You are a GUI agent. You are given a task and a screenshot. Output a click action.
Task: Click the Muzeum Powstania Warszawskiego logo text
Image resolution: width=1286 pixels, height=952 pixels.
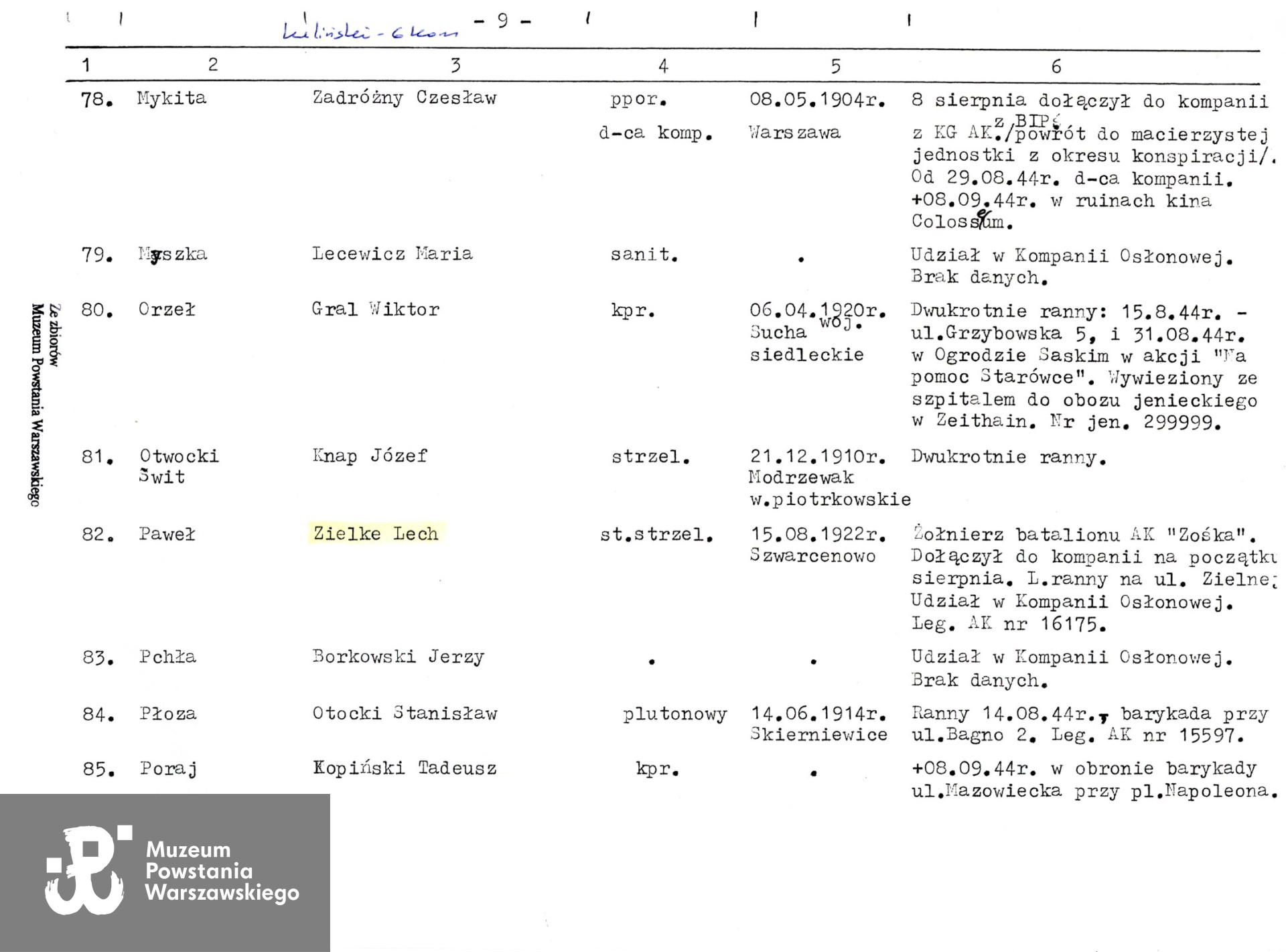tap(222, 871)
